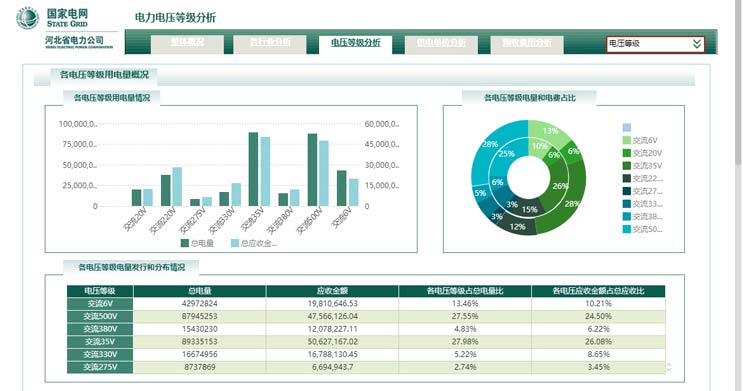Click the dark green 交流35V bar
Image resolution: width=743 pixels, height=391 pixels.
click(254, 169)
